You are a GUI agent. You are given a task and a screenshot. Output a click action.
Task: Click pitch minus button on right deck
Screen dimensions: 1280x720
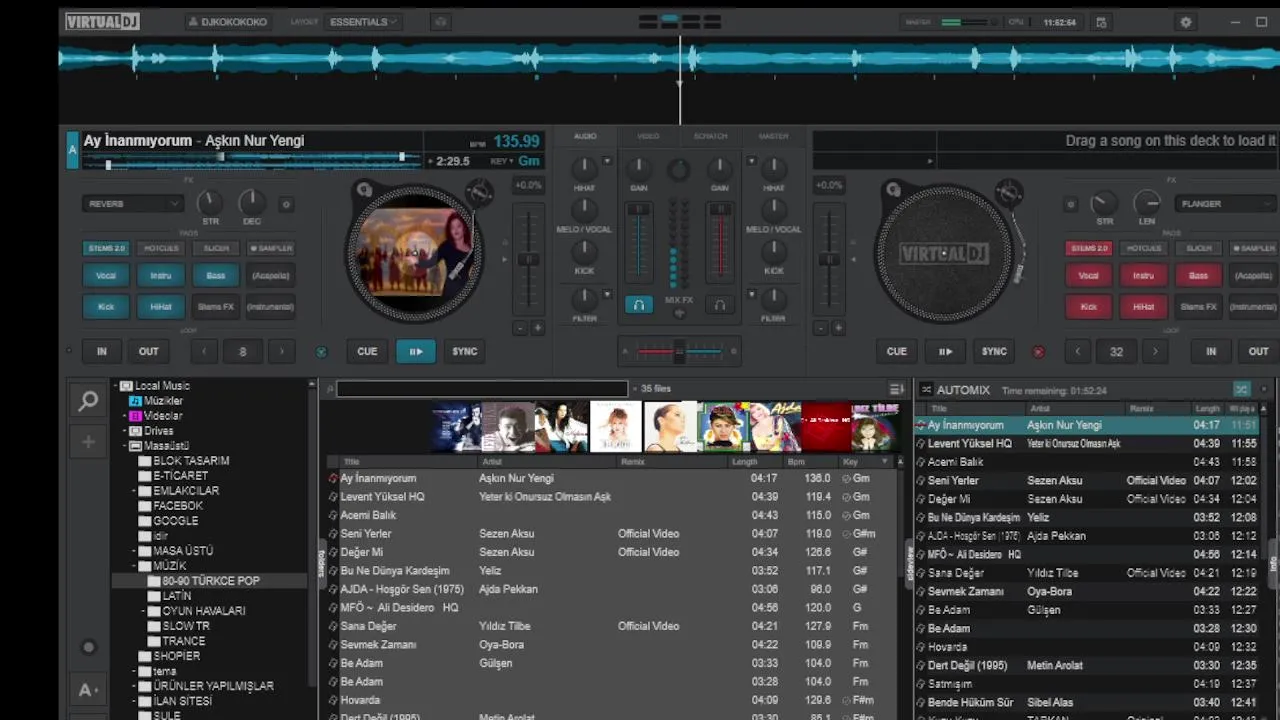point(821,328)
